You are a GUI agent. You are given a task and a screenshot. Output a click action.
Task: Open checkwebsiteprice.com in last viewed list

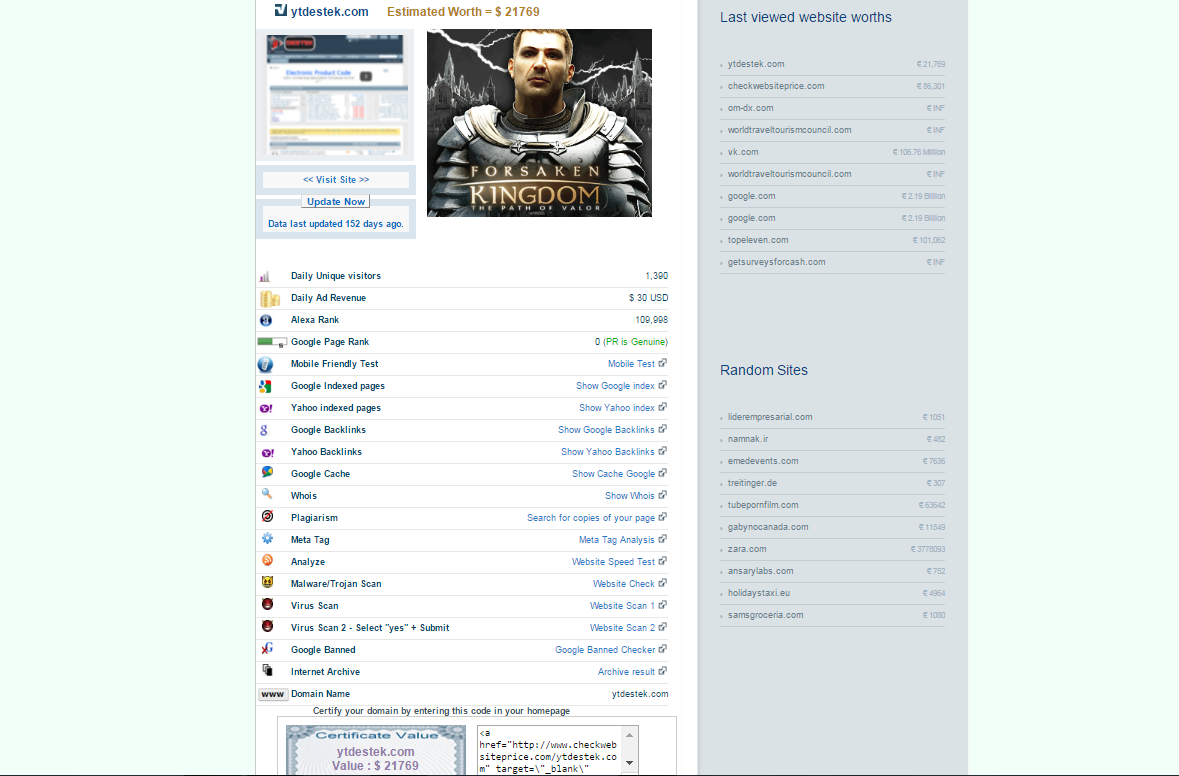coord(775,86)
